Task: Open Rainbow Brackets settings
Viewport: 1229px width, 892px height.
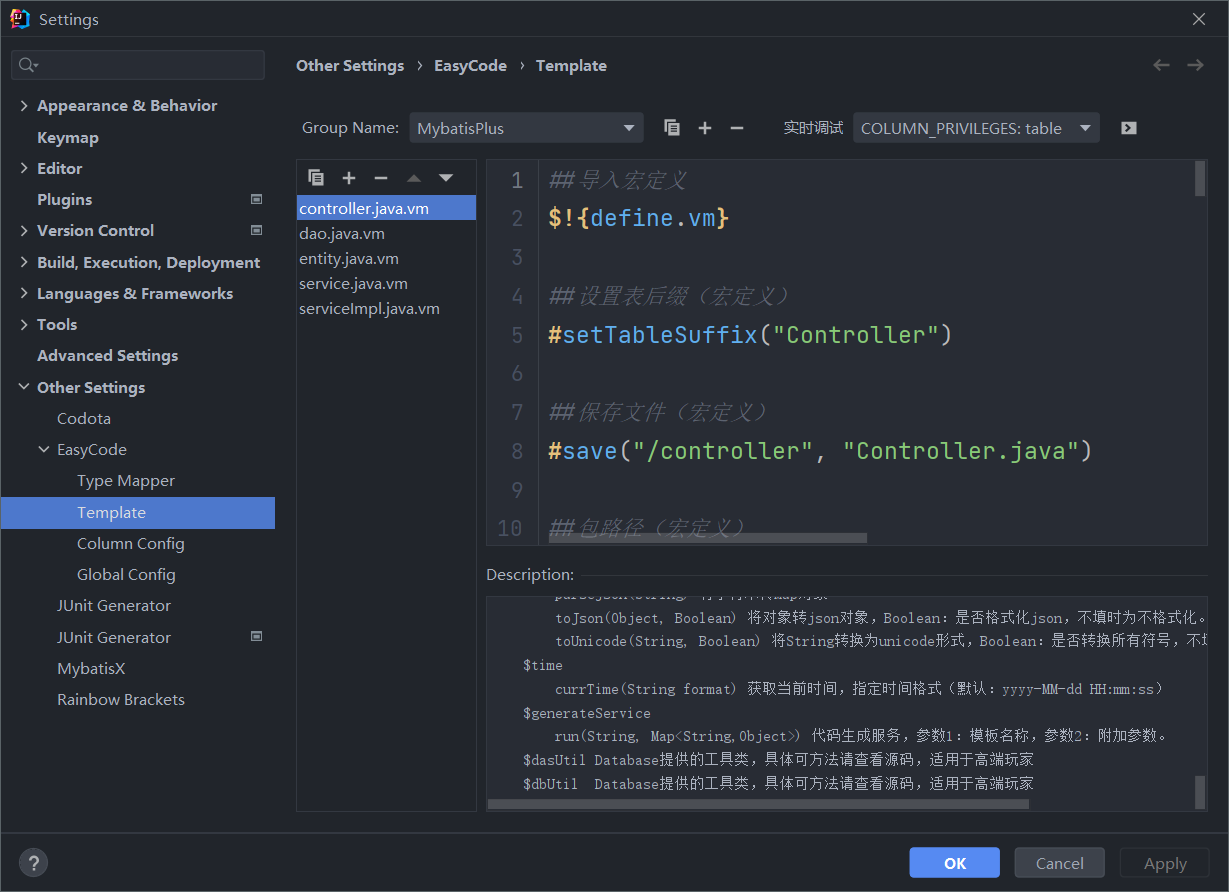Action: pos(121,699)
